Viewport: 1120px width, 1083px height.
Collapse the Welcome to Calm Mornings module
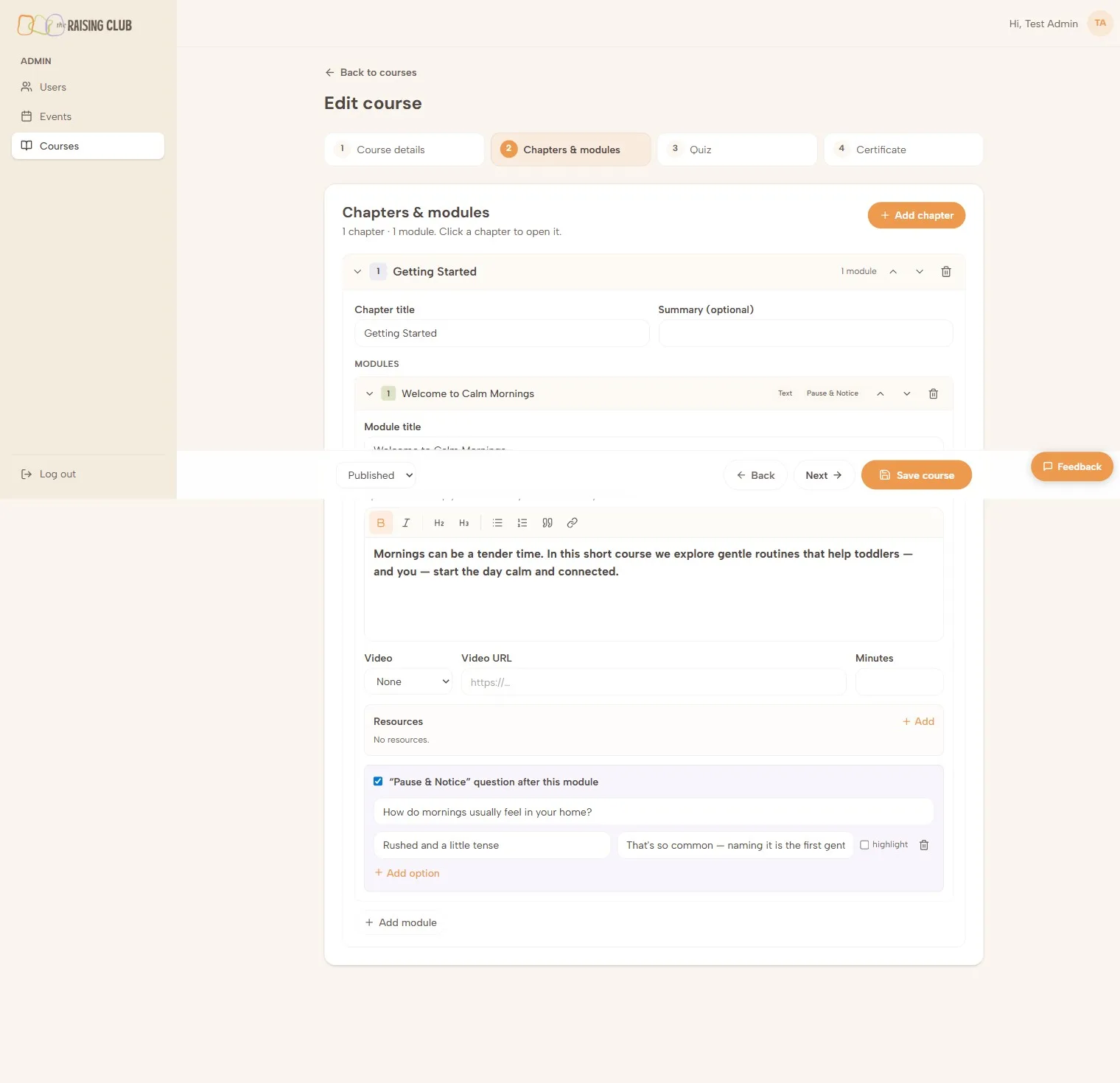tap(369, 393)
